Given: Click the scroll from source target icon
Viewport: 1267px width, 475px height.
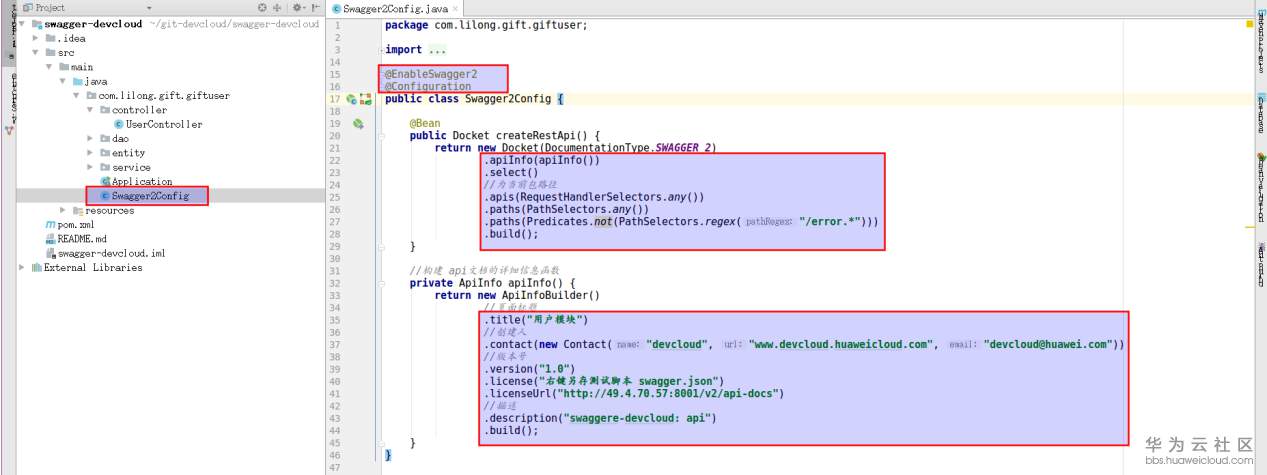Looking at the screenshot, I should pos(262,7).
